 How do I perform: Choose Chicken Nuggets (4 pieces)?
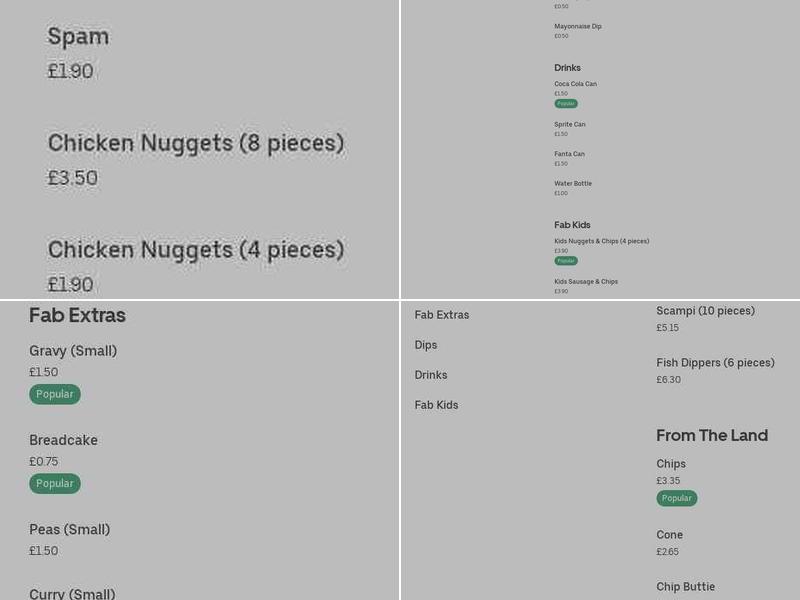pyautogui.click(x=195, y=249)
